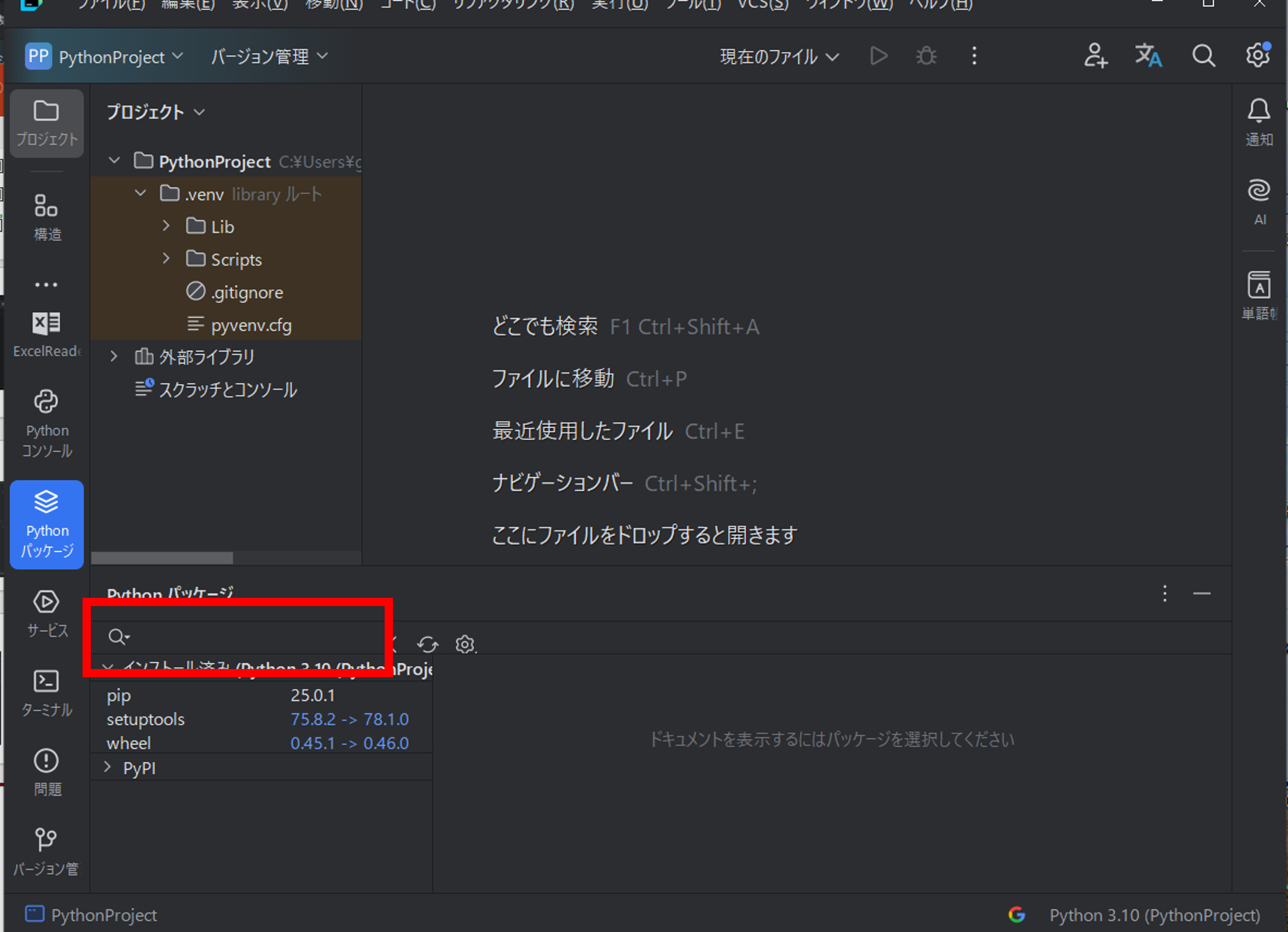The width and height of the screenshot is (1288, 932).
Task: Open Search Everywhere via magnifier icon
Action: pyautogui.click(x=1203, y=56)
